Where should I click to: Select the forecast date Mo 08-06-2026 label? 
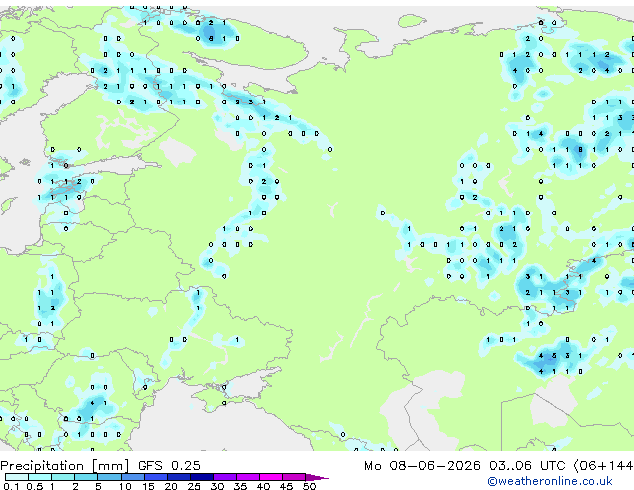coord(423,466)
